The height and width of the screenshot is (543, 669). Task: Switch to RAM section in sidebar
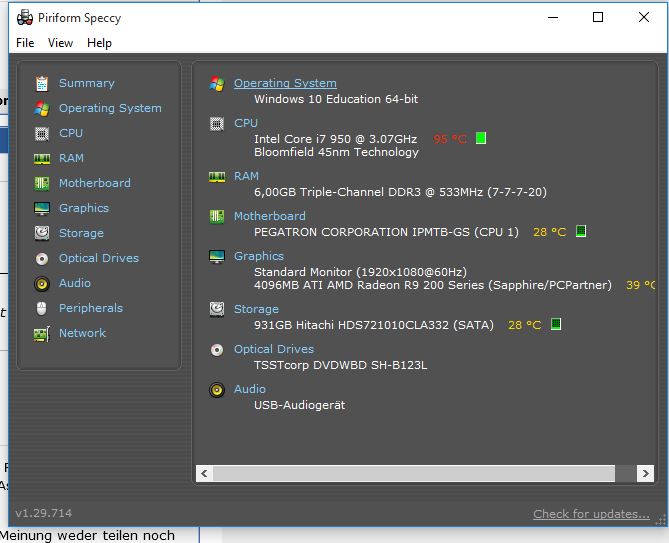(71, 158)
